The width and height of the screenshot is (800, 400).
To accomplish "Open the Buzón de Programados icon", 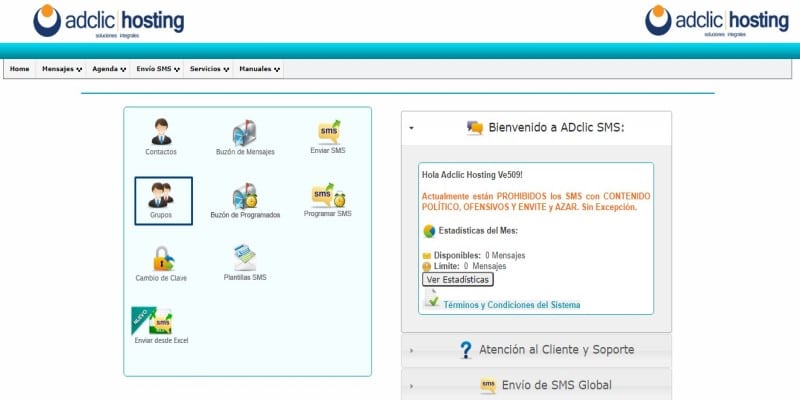I will click(245, 196).
